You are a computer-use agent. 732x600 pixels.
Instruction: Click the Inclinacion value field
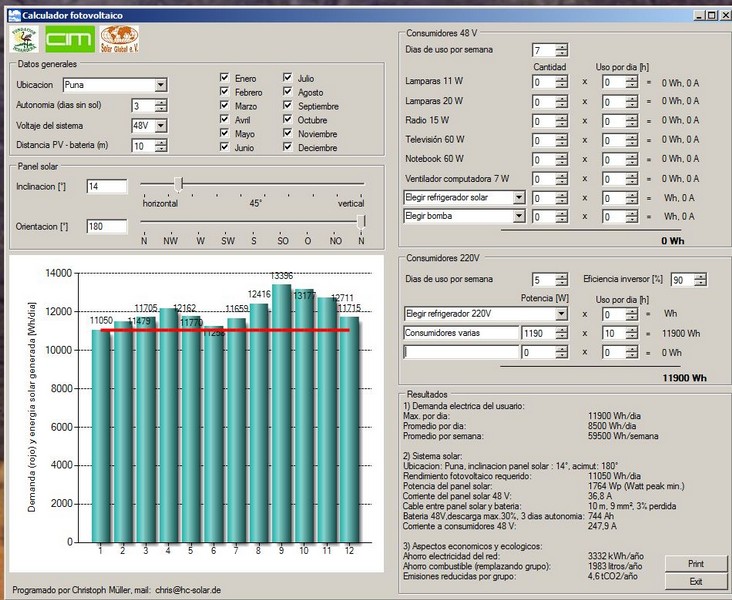click(x=107, y=187)
